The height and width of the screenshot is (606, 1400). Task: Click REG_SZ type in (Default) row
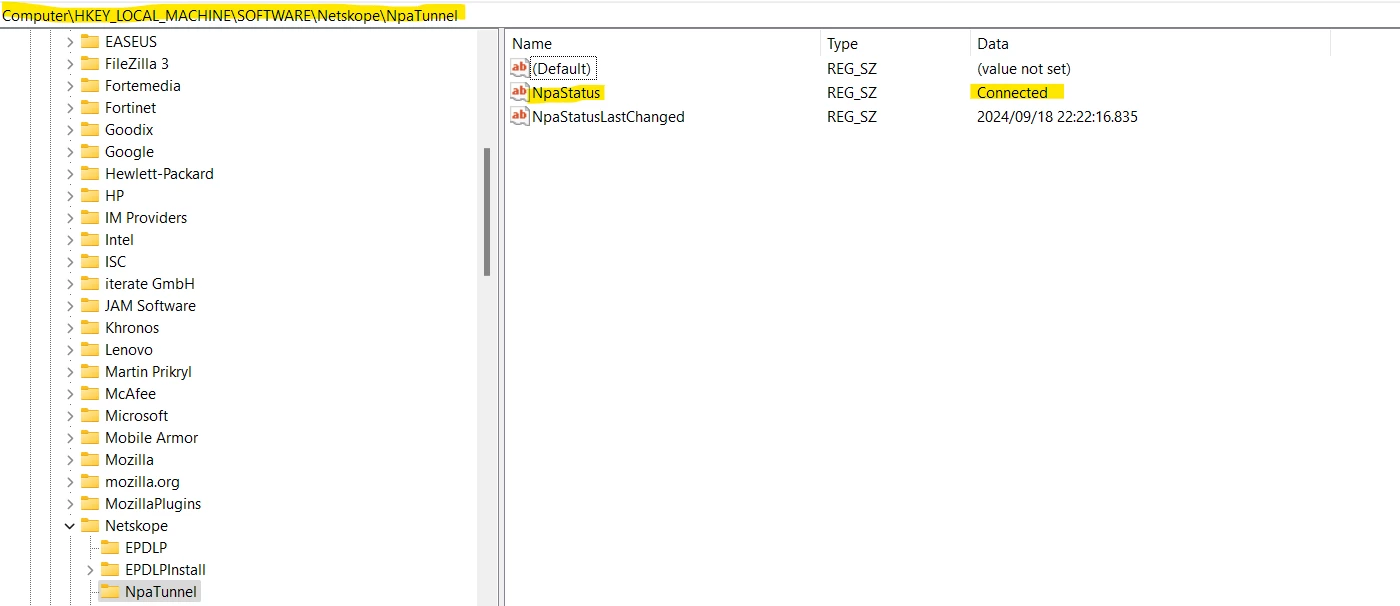pos(851,68)
